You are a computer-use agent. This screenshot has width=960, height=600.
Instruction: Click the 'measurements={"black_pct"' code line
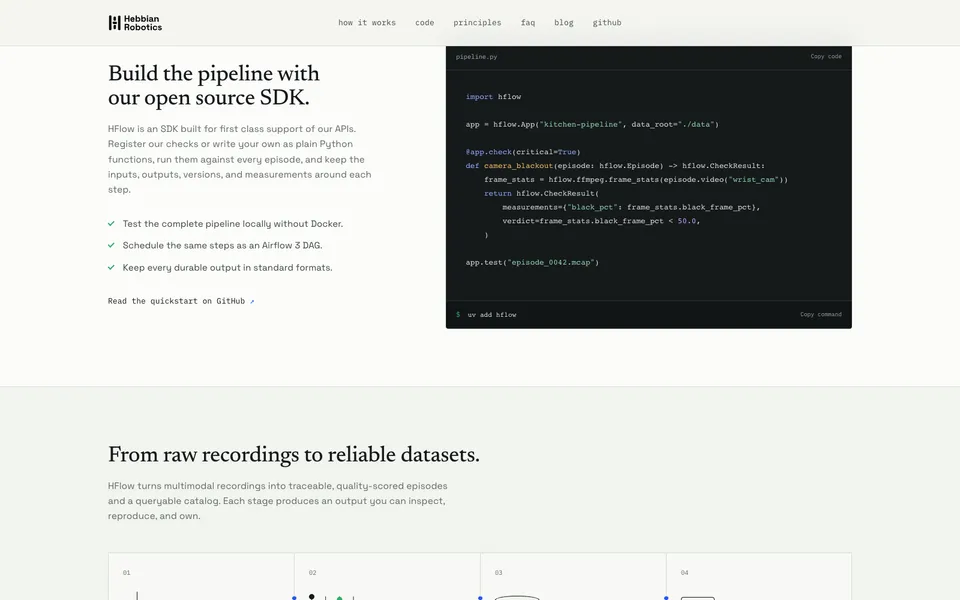coord(631,207)
